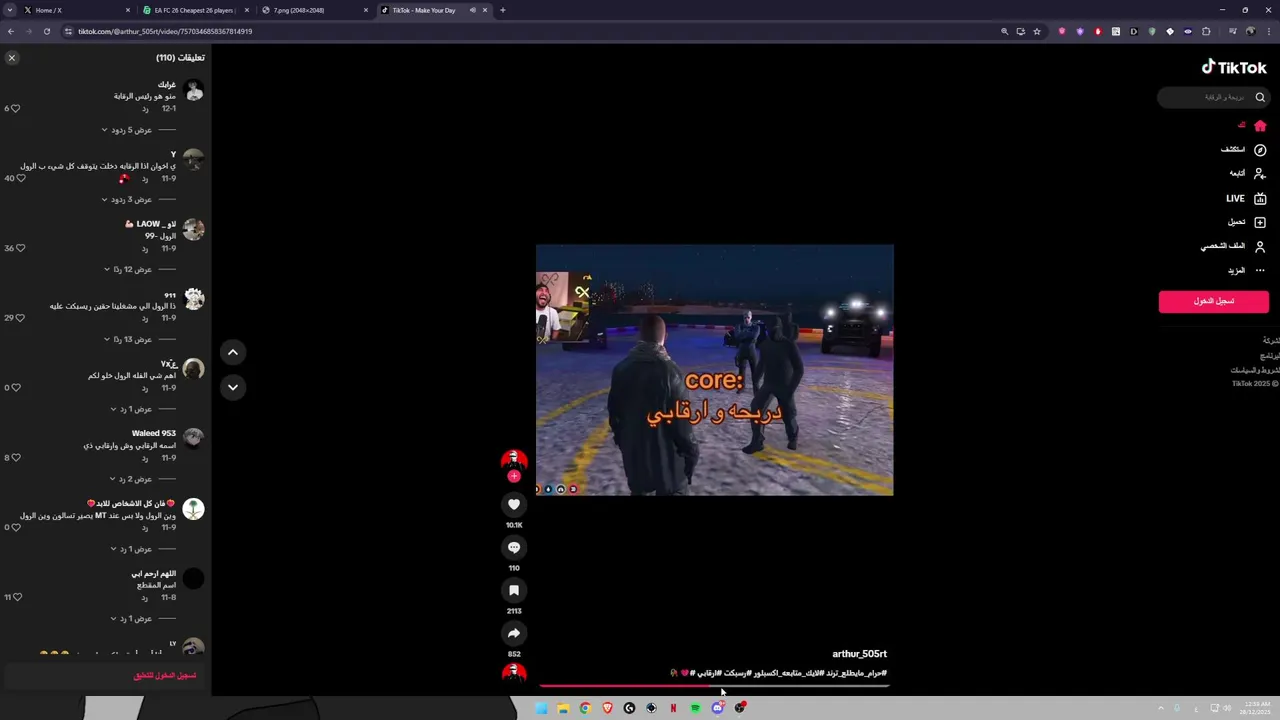Screen dimensions: 1280x720
Task: Like the اللهم ارحم ابي comment with 11 likes
Action: [17, 597]
